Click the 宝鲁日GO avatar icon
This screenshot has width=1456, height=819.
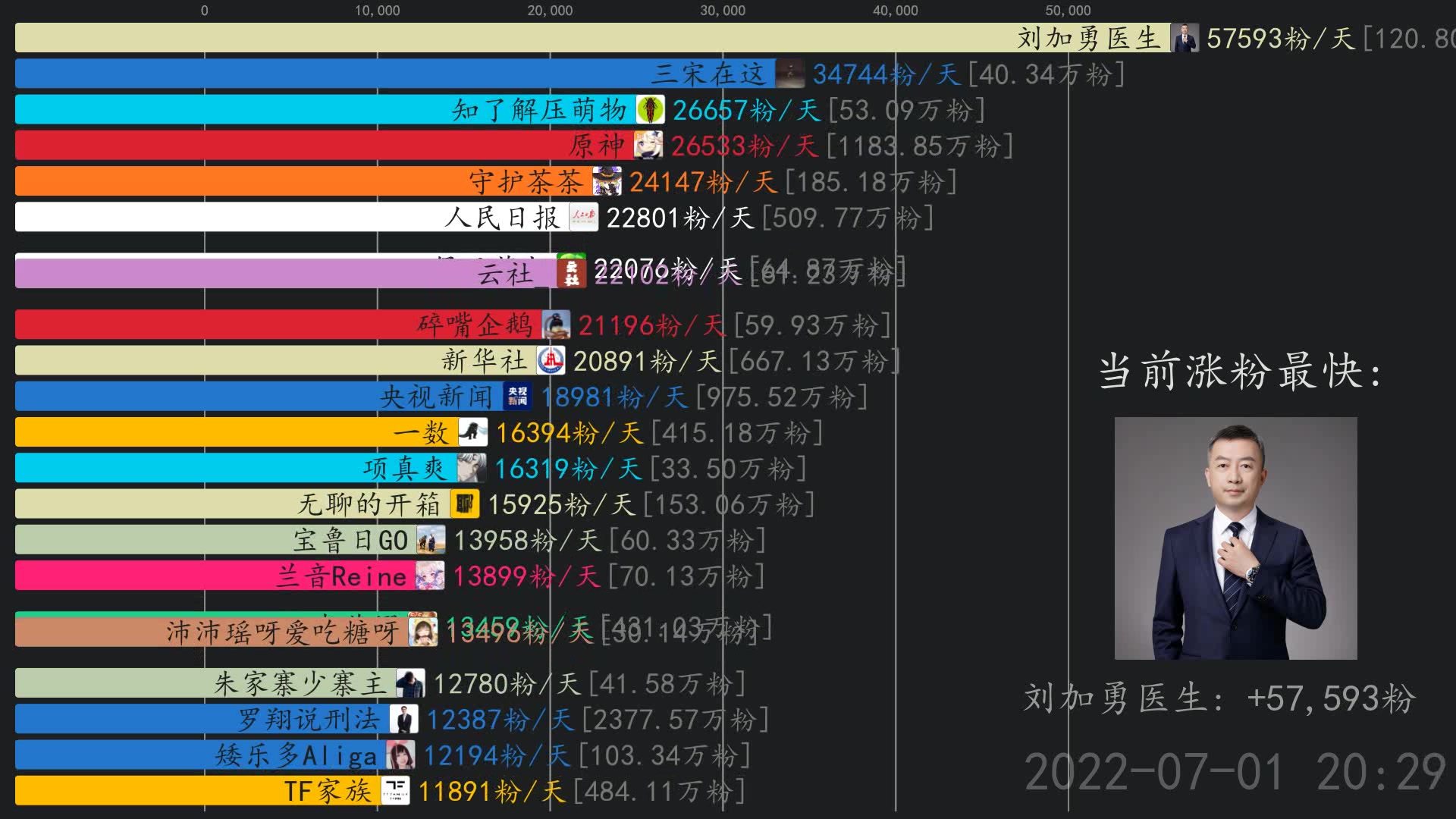click(x=431, y=540)
